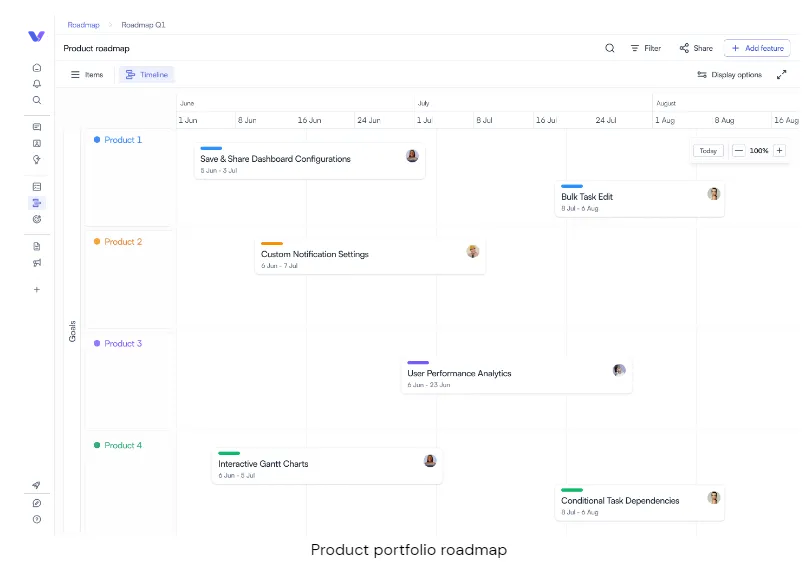Click the August month header
Image resolution: width=811 pixels, height=572 pixels.
[x=666, y=103]
